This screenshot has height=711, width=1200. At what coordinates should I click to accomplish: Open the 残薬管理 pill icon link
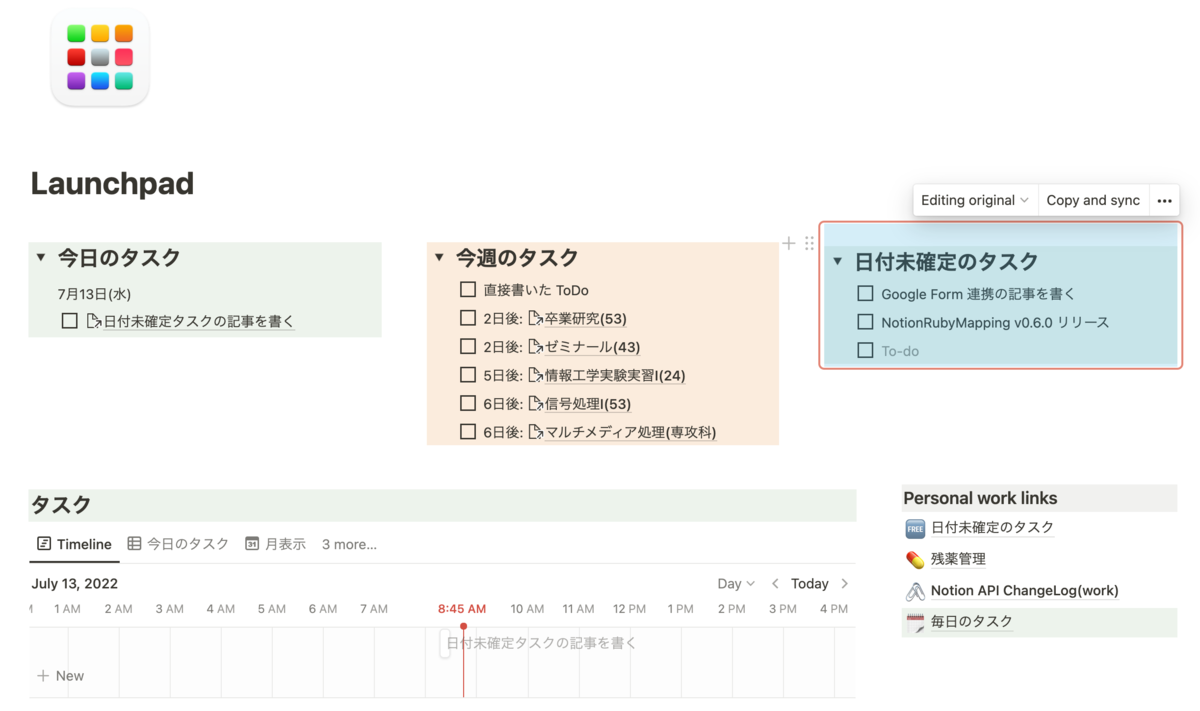915,559
